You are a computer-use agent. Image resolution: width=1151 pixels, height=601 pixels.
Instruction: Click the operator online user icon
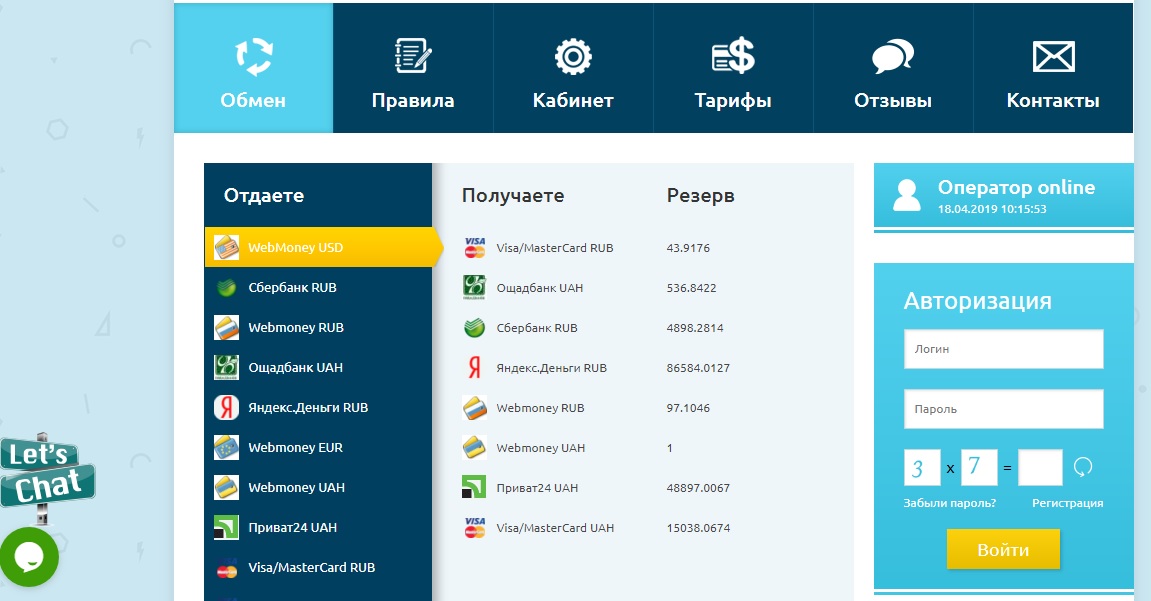pyautogui.click(x=906, y=195)
